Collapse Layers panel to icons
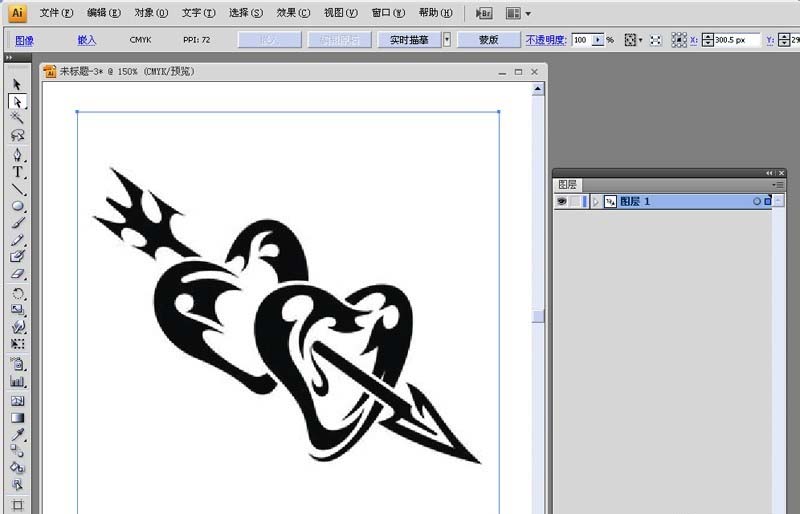Image resolution: width=800 pixels, height=514 pixels. pos(769,173)
